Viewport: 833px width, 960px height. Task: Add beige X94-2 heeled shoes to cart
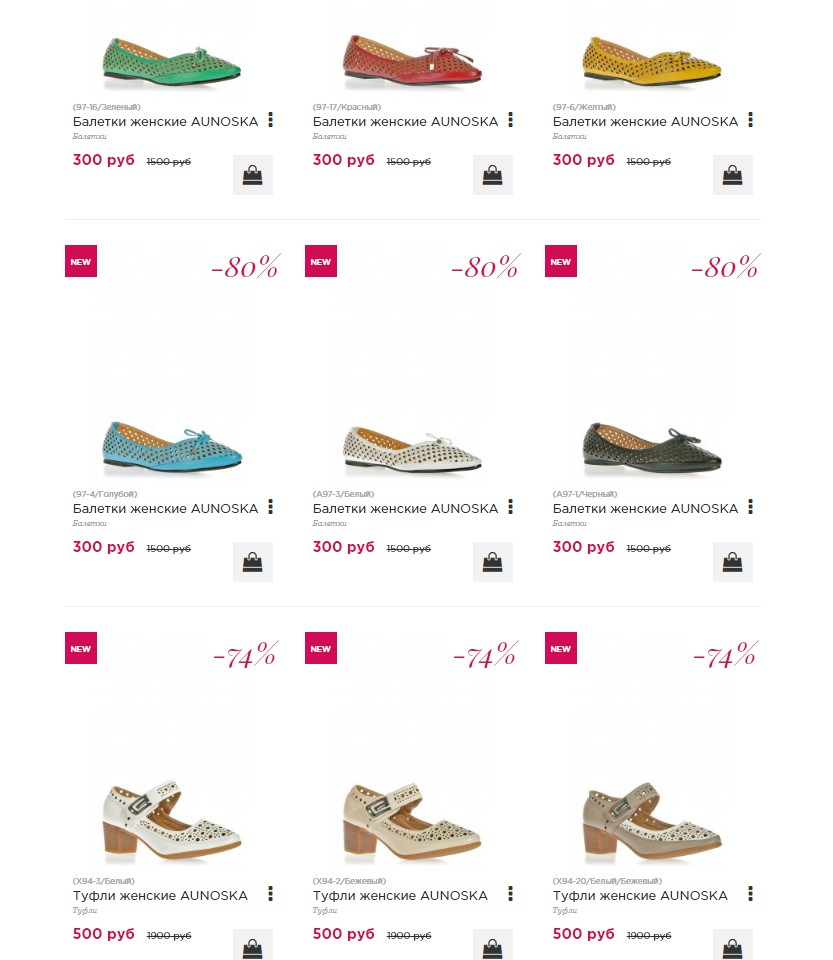(493, 945)
